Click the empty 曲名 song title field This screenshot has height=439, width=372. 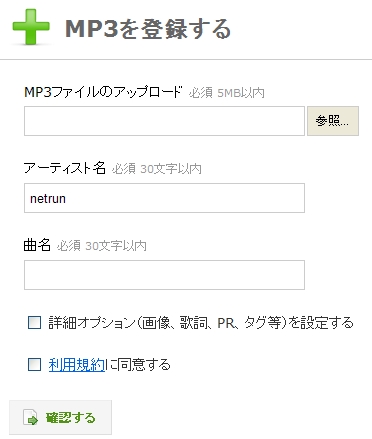[164, 275]
